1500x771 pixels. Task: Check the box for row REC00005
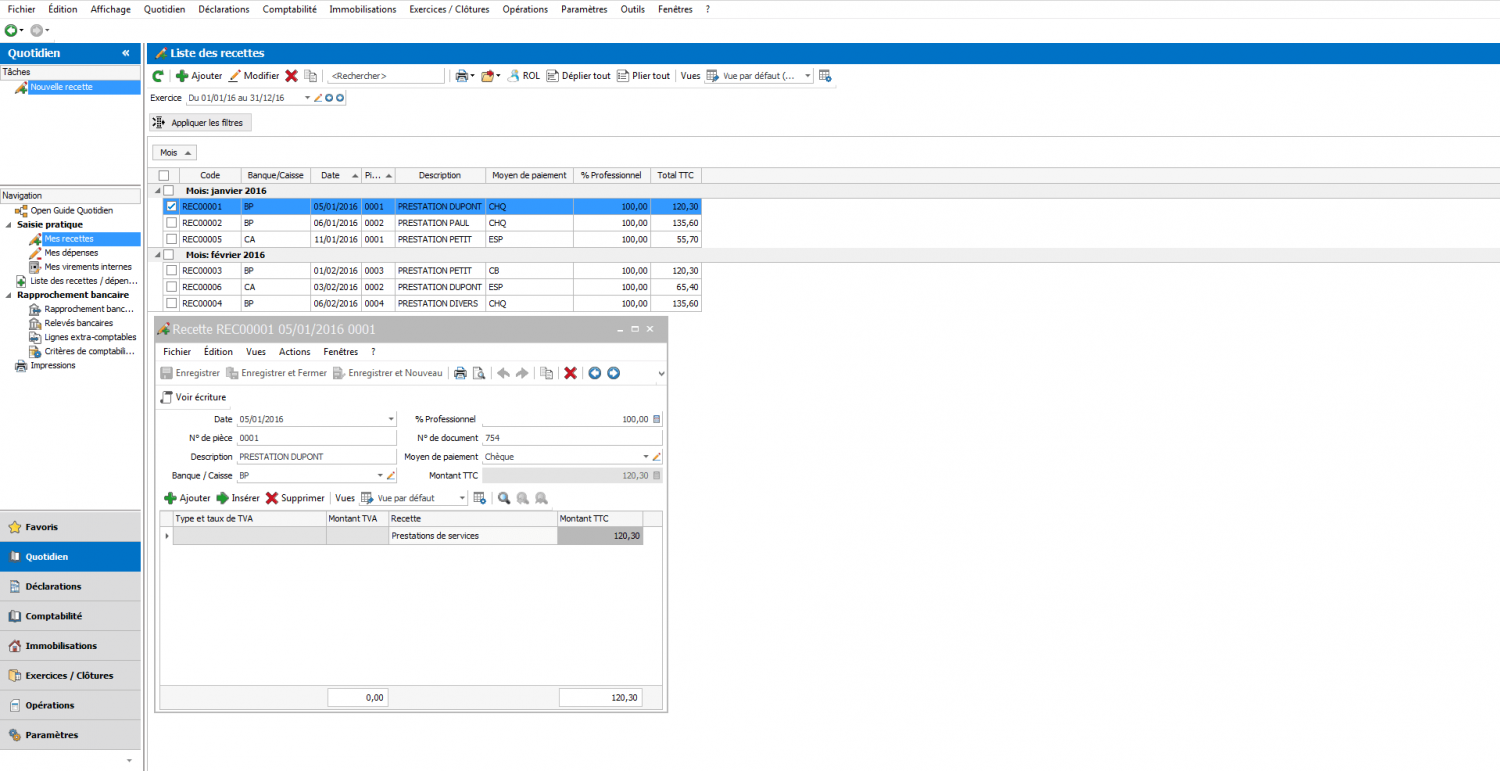[x=171, y=240]
